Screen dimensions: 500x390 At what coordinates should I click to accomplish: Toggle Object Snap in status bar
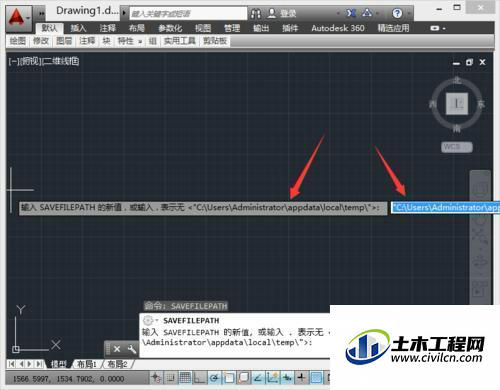click(229, 378)
